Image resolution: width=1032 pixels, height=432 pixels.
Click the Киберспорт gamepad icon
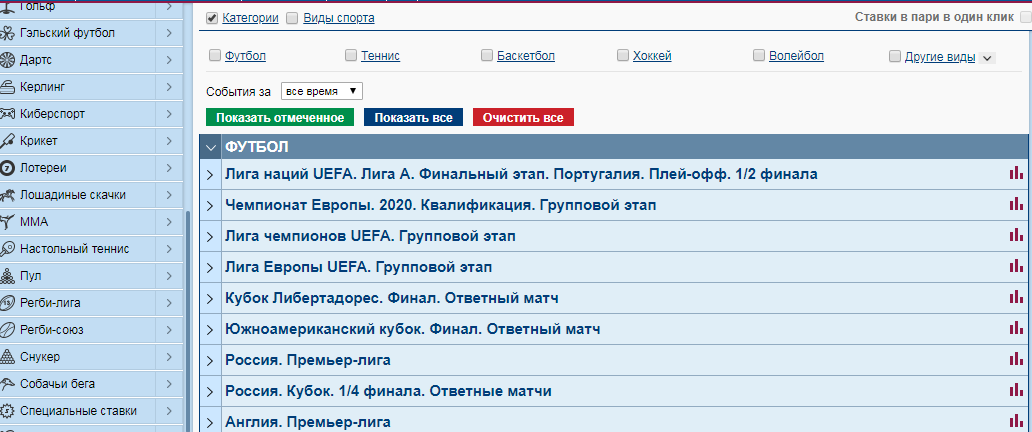7,114
